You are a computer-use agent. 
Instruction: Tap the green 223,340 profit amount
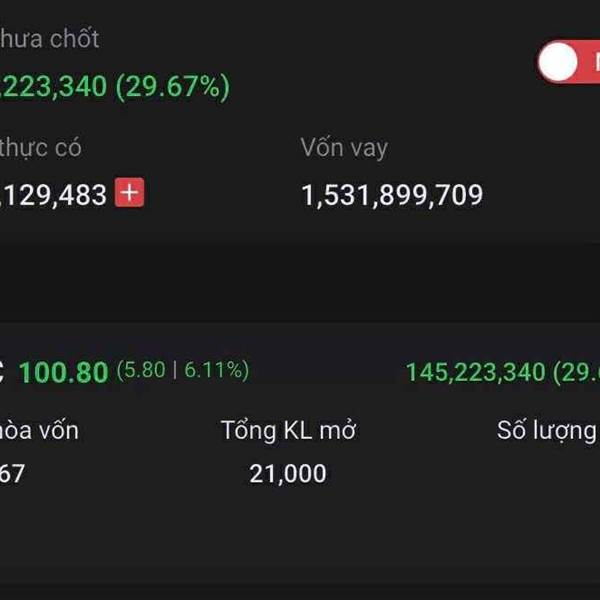(53, 86)
